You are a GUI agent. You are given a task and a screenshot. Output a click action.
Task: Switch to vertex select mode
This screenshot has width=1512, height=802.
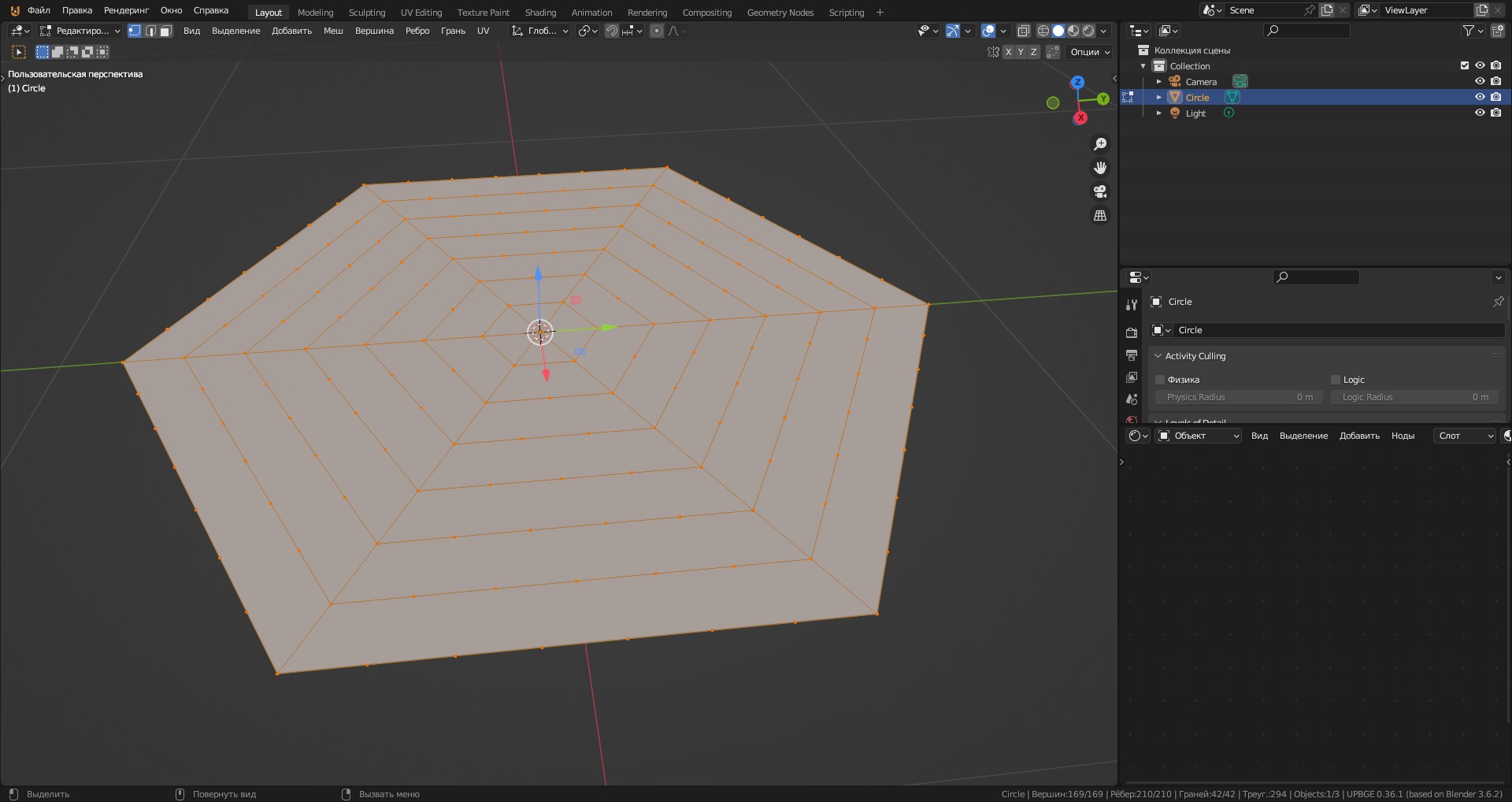point(135,31)
